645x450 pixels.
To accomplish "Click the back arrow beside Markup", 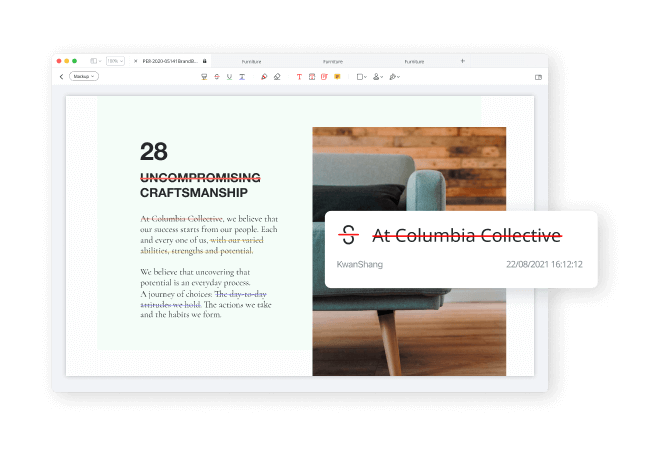I will pyautogui.click(x=61, y=77).
